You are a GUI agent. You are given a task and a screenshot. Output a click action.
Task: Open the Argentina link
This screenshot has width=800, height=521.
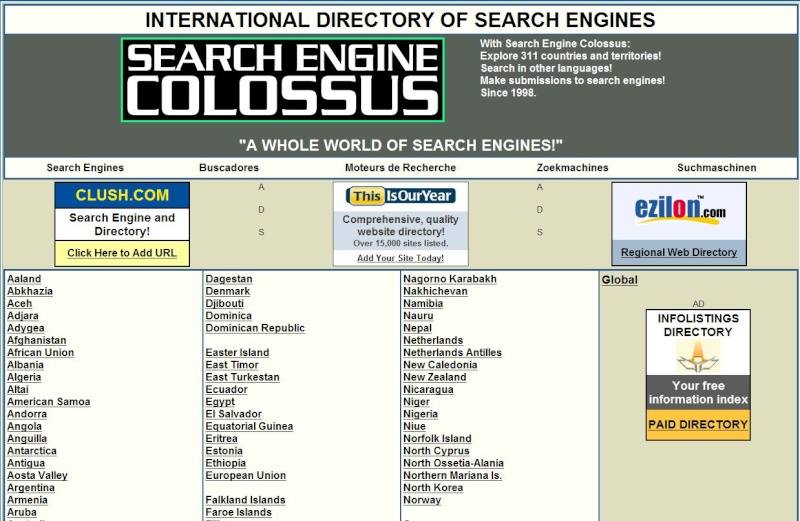point(31,487)
